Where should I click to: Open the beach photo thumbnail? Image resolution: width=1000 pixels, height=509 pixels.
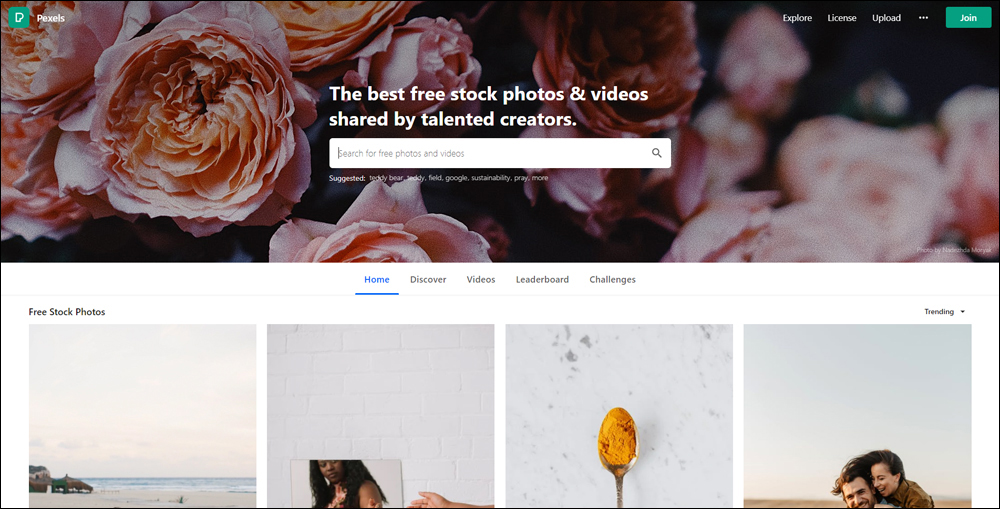click(x=142, y=416)
